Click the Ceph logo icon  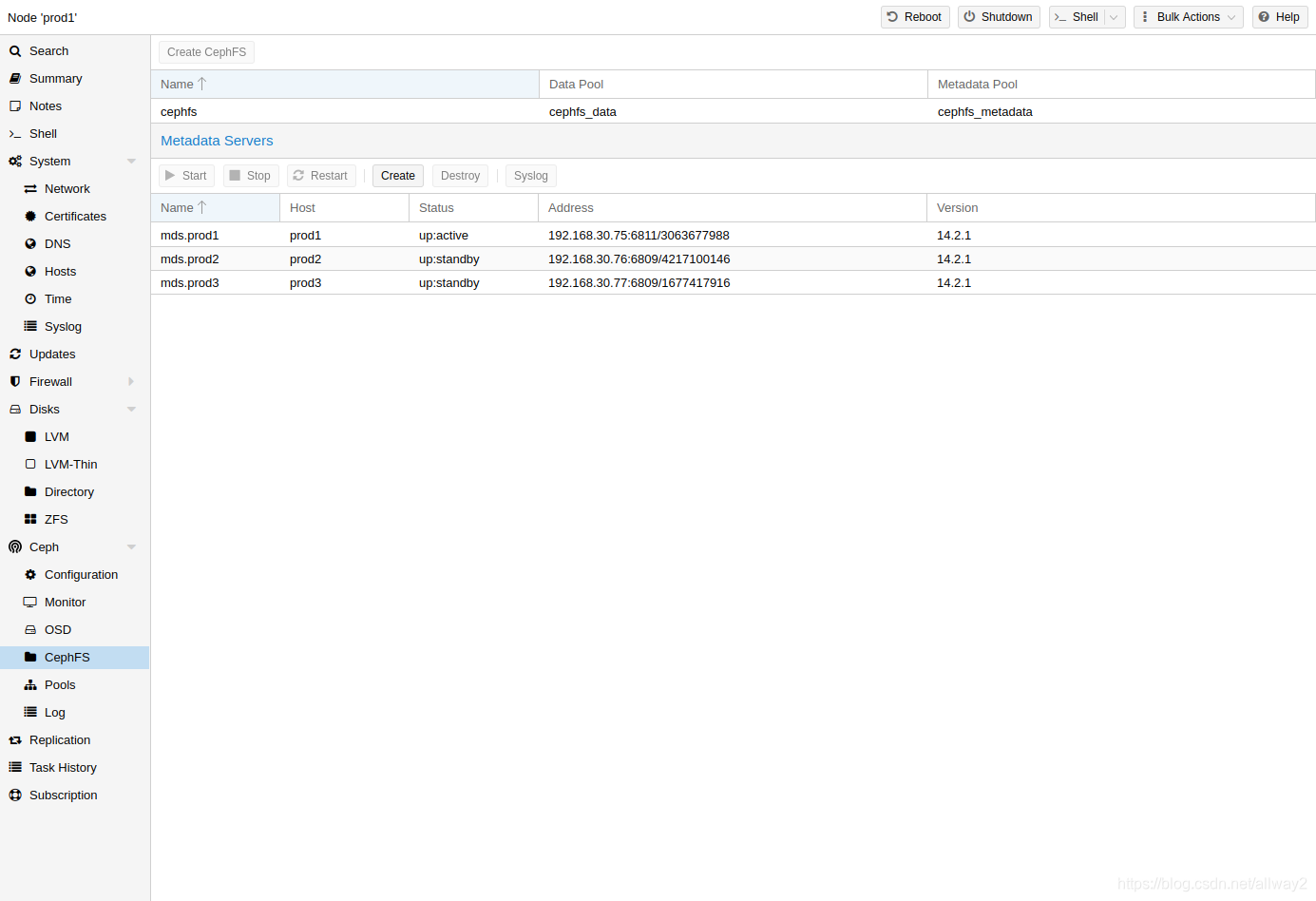(x=15, y=547)
